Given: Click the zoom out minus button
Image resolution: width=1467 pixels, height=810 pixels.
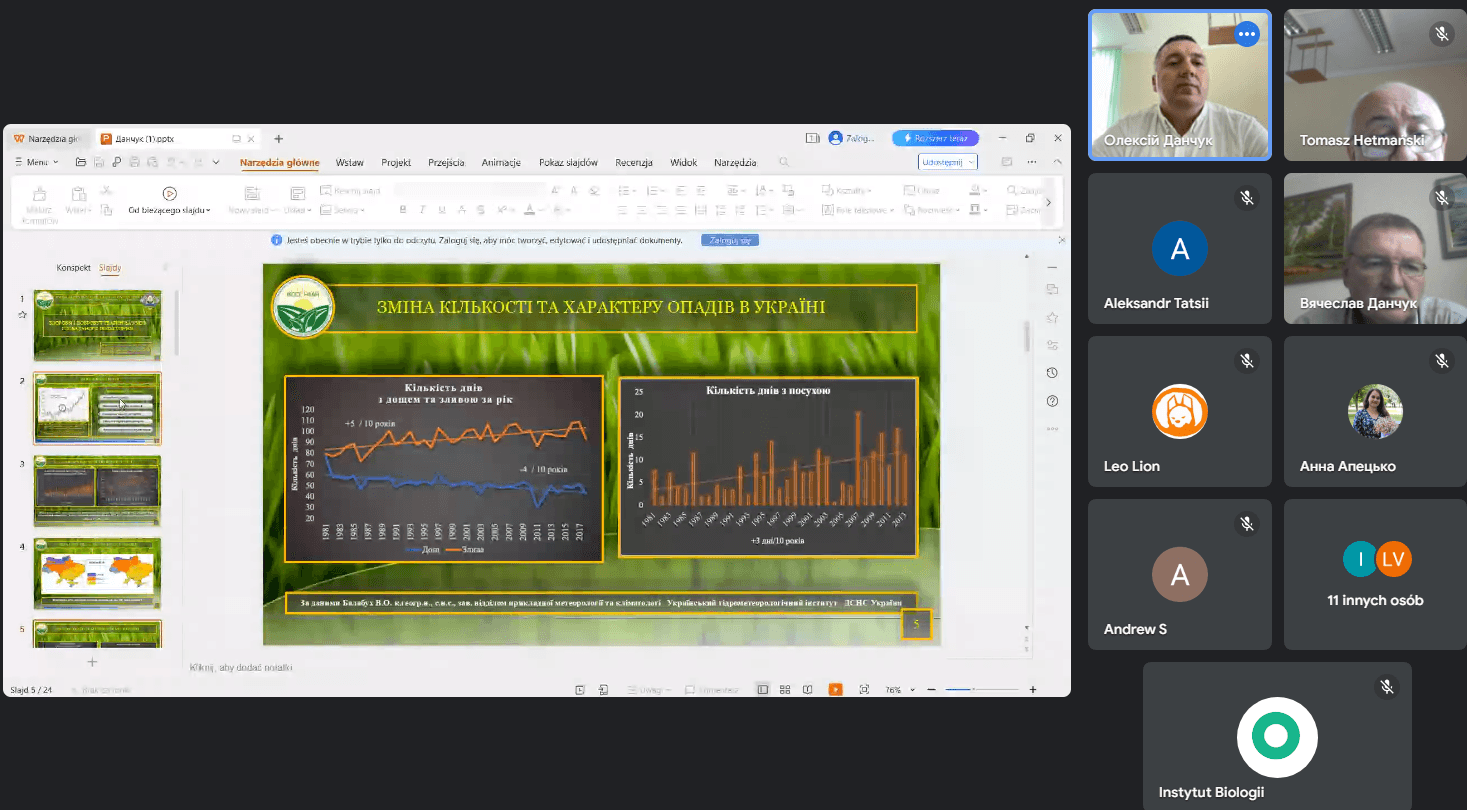Looking at the screenshot, I should click(x=931, y=690).
